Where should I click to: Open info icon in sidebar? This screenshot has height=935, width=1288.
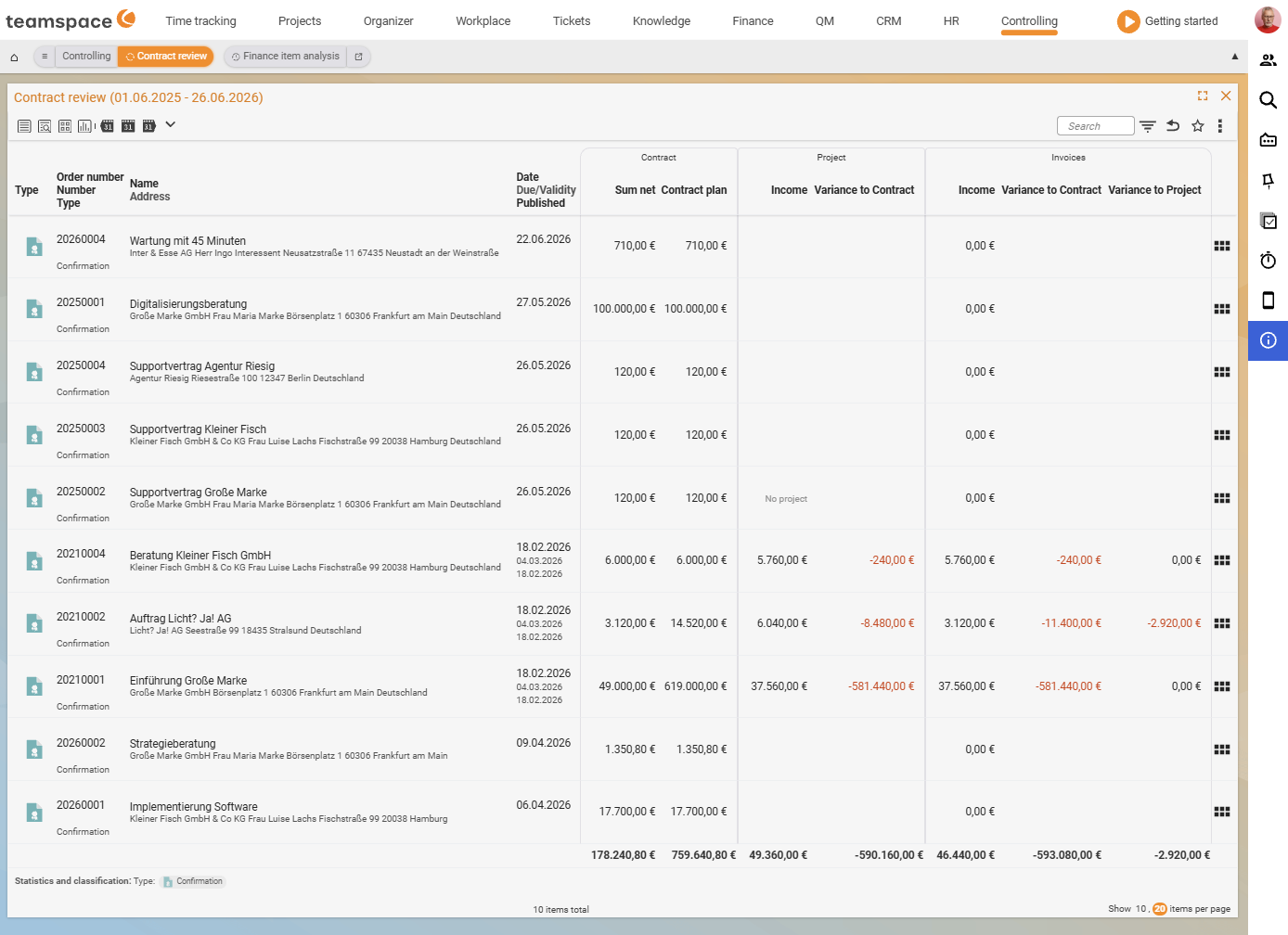point(1269,340)
